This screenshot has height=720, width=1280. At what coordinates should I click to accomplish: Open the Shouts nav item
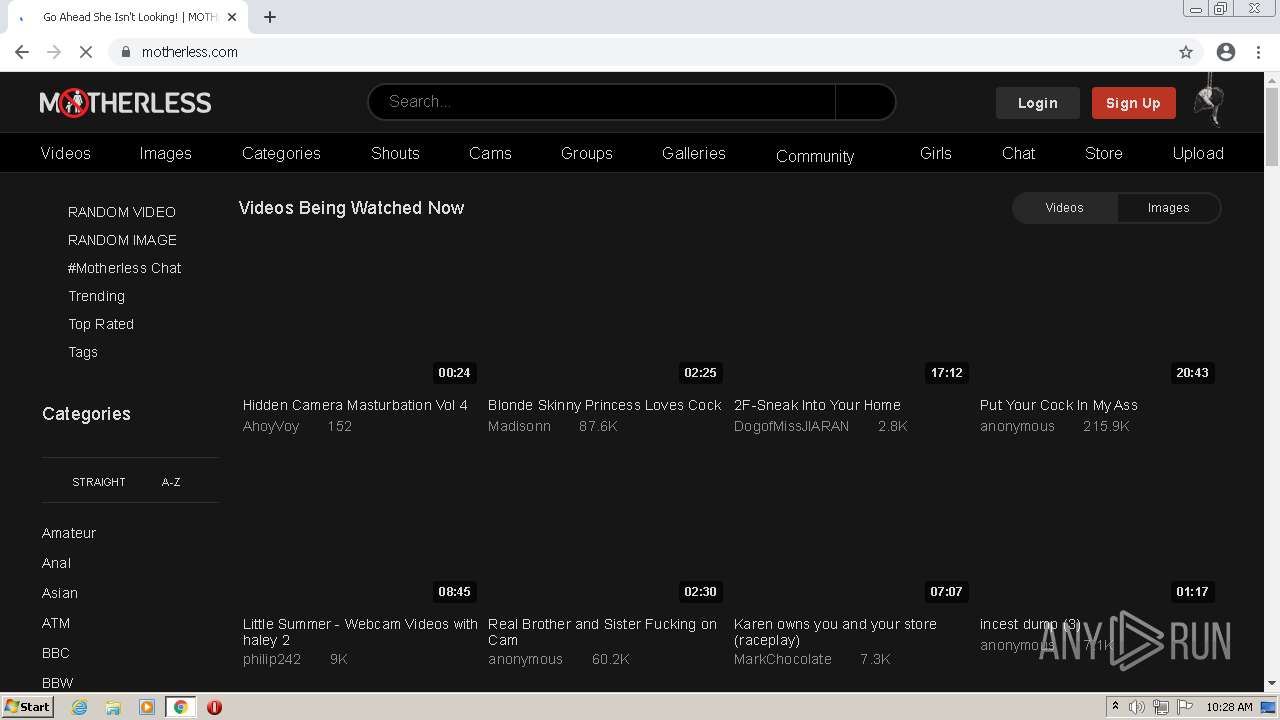(x=395, y=153)
